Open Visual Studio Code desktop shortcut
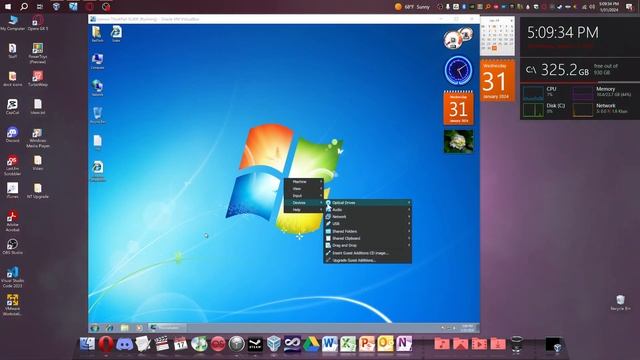The width and height of the screenshot is (640, 360). coord(13,277)
